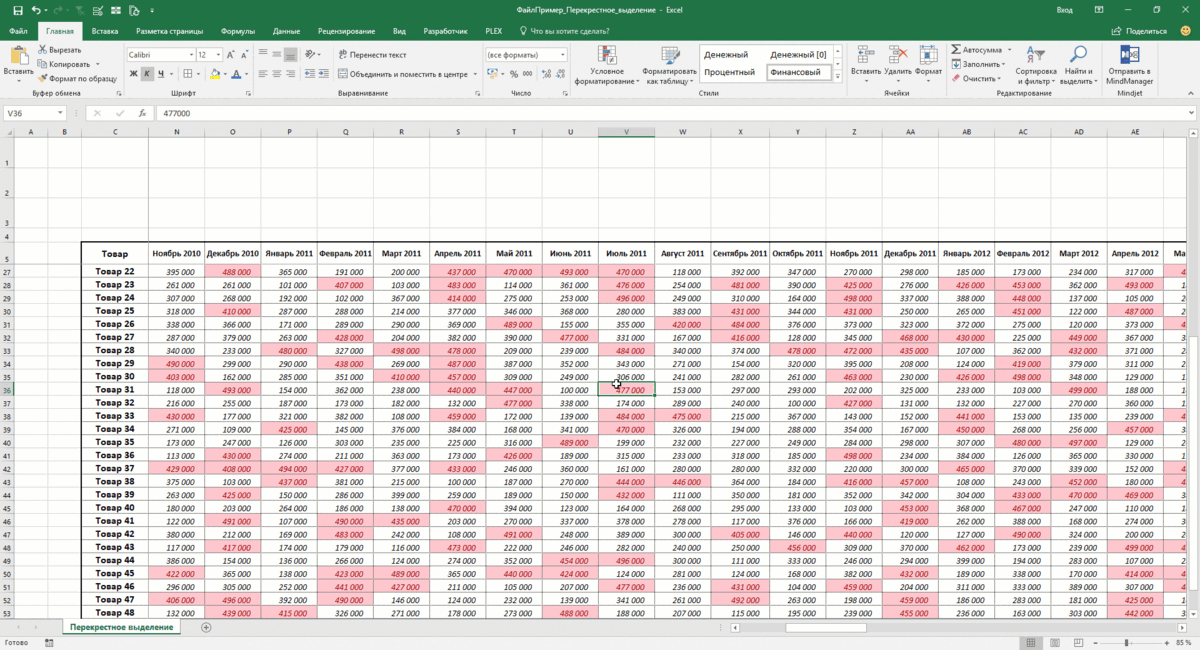
Task: Toggle Wrap Text (Перенести текст)
Action: tap(372, 54)
